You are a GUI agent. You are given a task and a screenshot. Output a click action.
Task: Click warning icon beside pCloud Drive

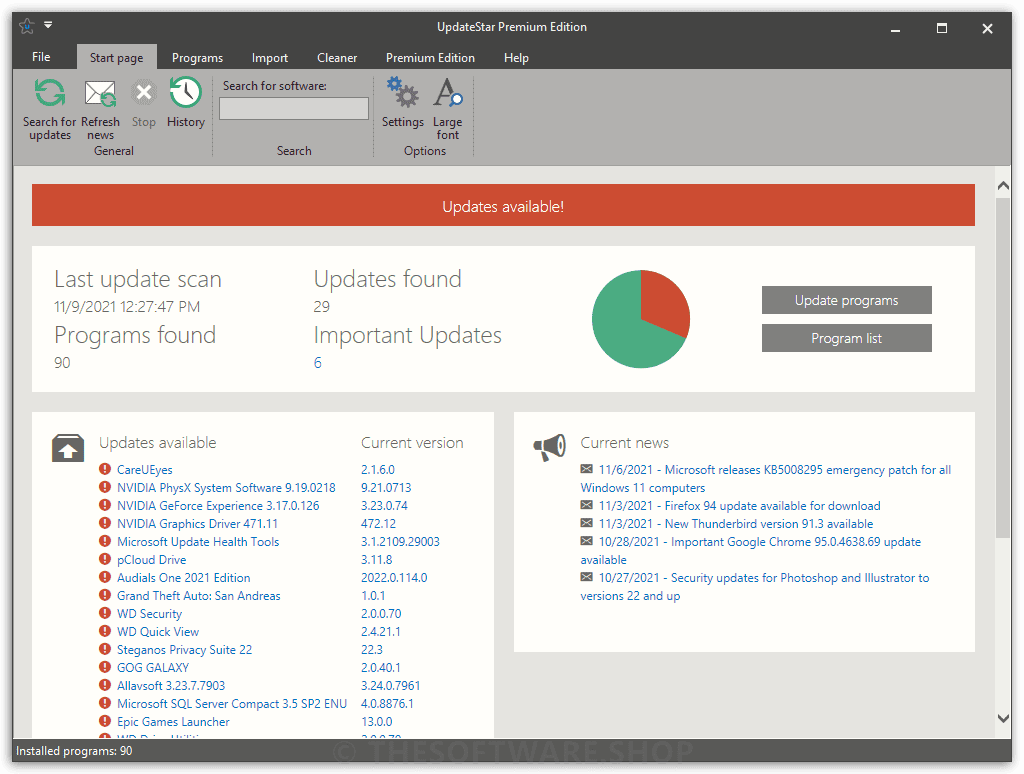click(104, 559)
